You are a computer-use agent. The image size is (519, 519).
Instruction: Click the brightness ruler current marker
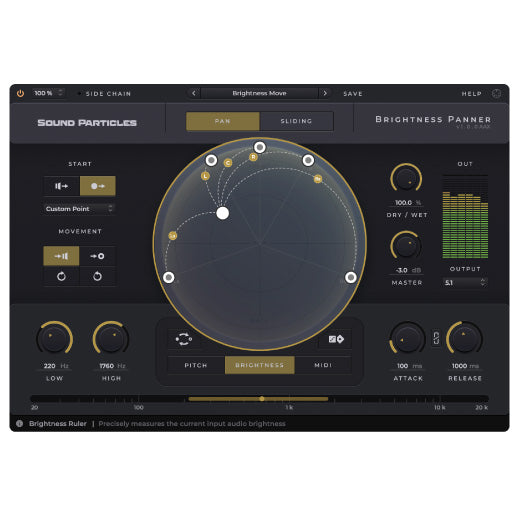click(262, 399)
